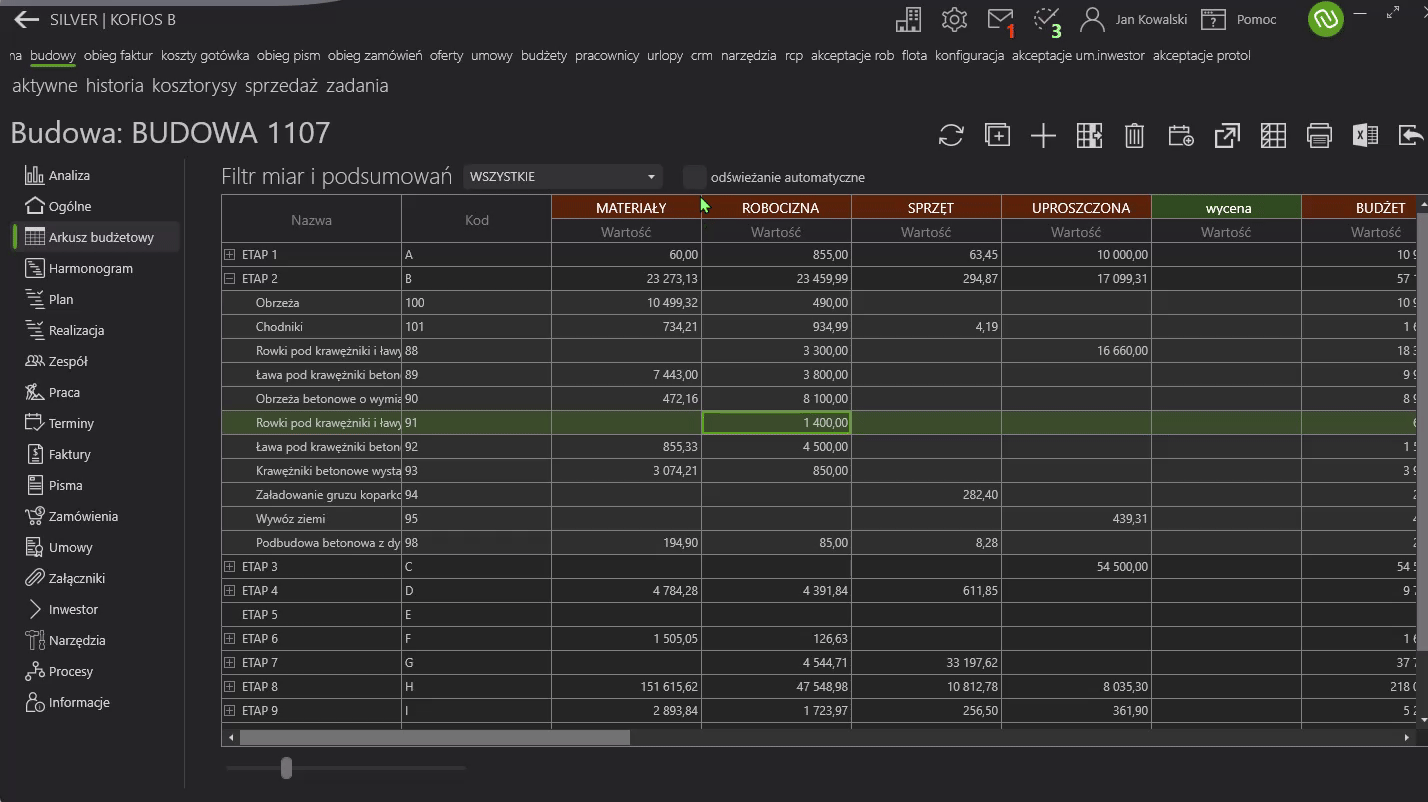Screen dimensions: 1428x802
Task: Expand ETAP 9 row
Action: (229, 711)
